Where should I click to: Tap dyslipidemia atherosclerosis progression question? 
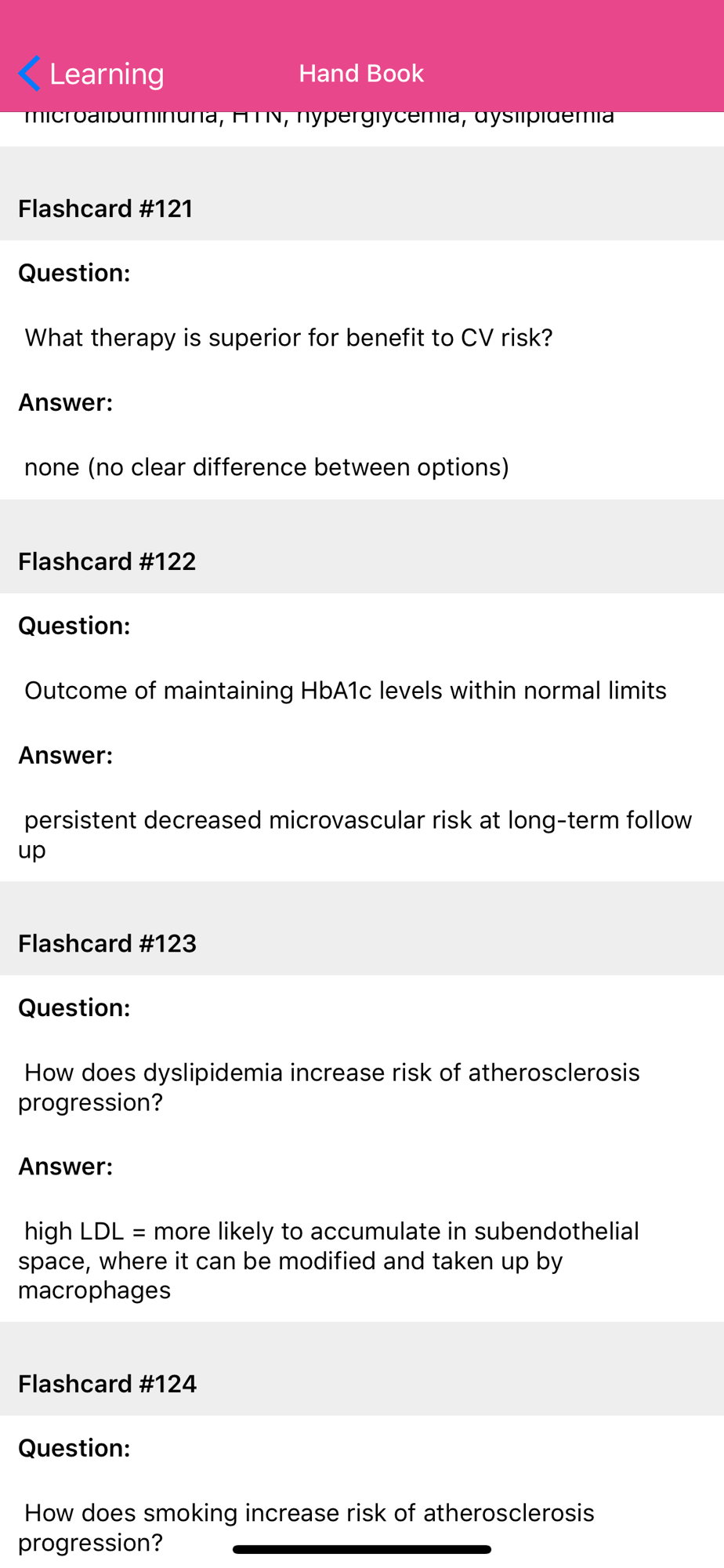(x=329, y=1087)
